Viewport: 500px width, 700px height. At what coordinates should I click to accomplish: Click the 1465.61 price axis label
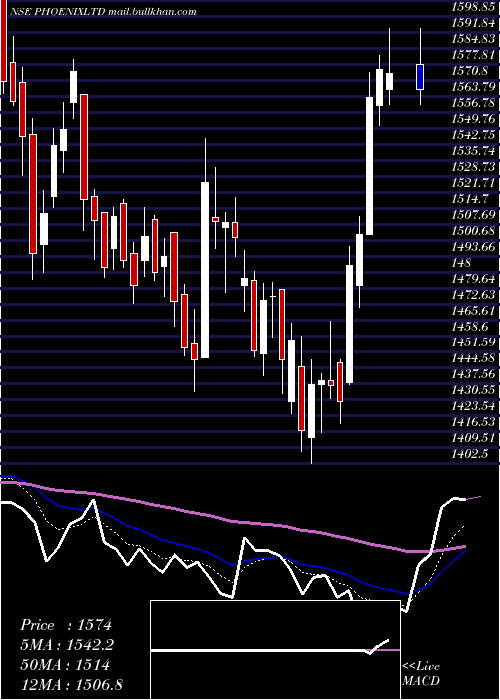[x=474, y=311]
